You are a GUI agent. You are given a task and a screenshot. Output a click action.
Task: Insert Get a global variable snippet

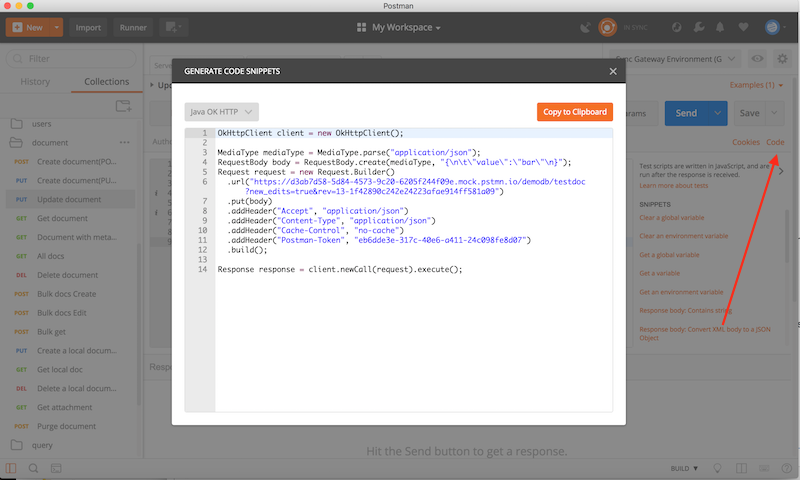669,255
